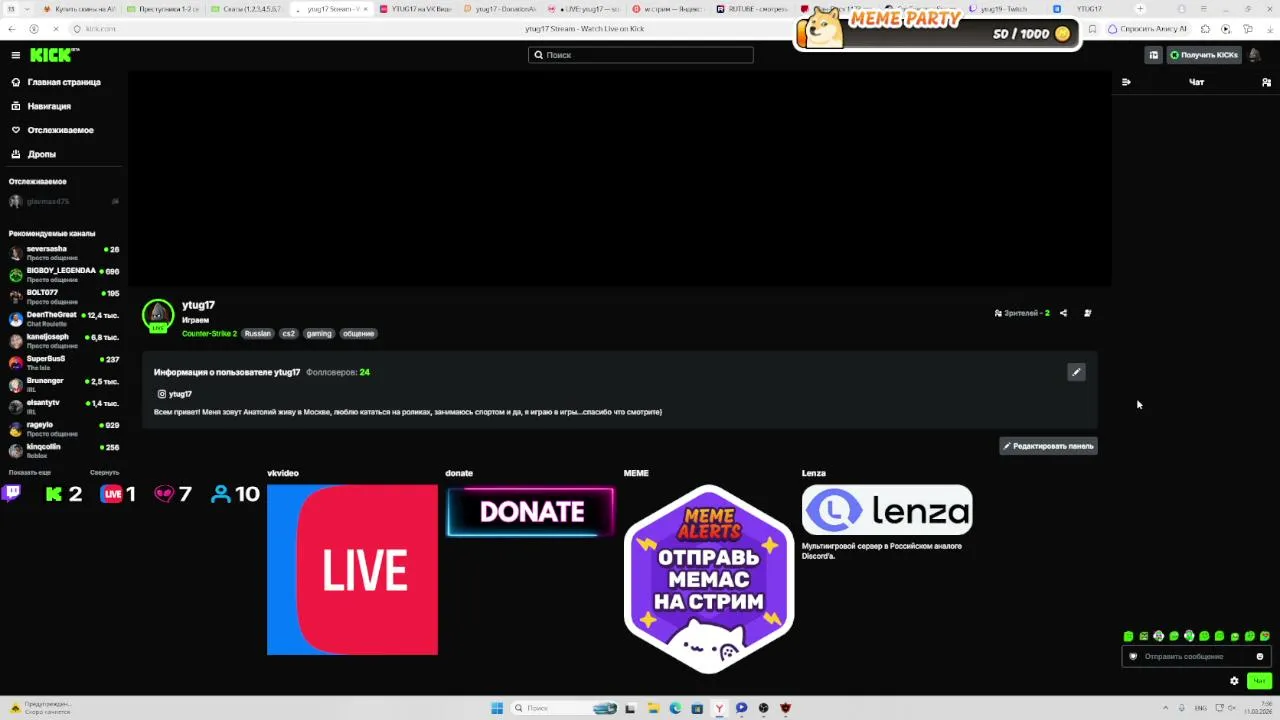Click Редактировать панель button

(1048, 446)
